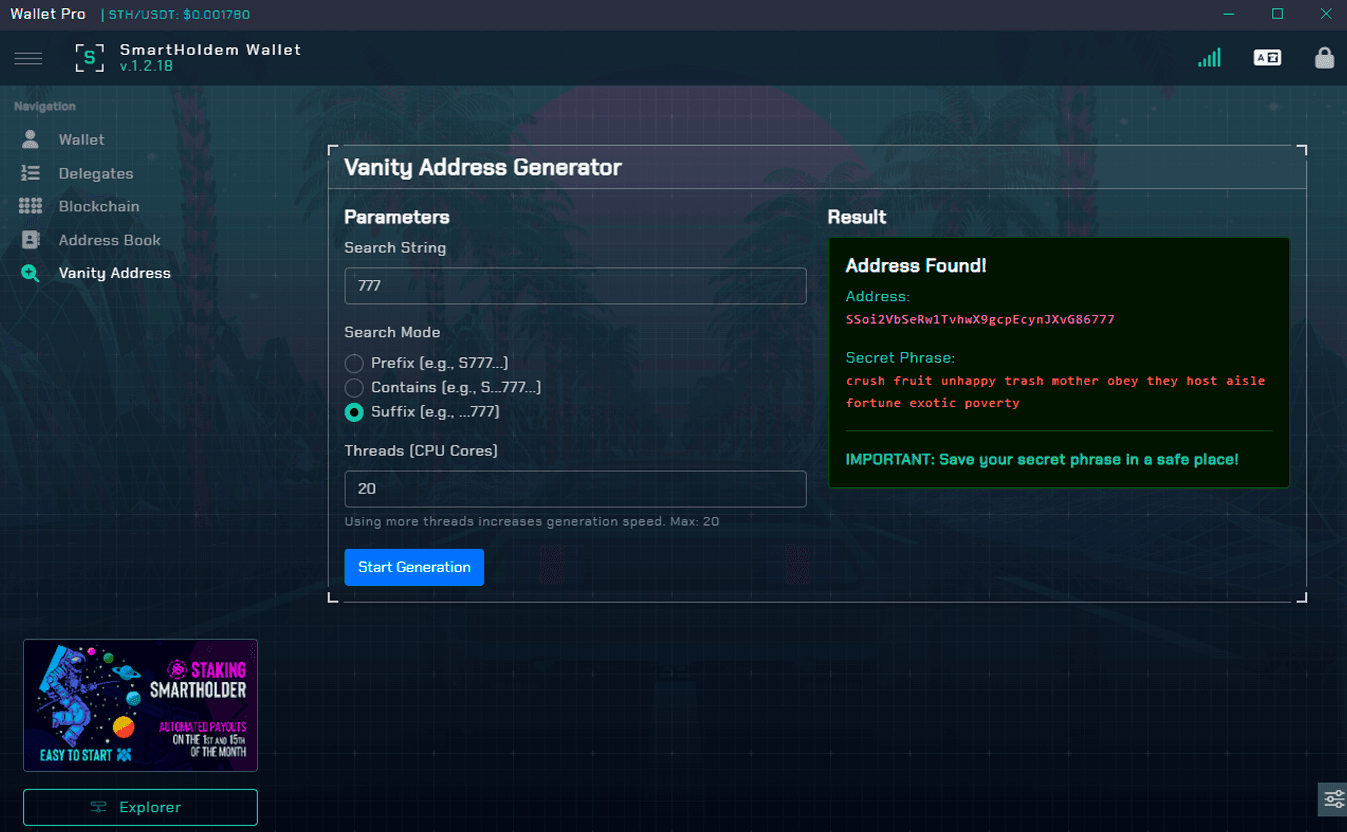Open the Address Book page
Viewport: 1347px width, 832px height.
click(x=109, y=240)
